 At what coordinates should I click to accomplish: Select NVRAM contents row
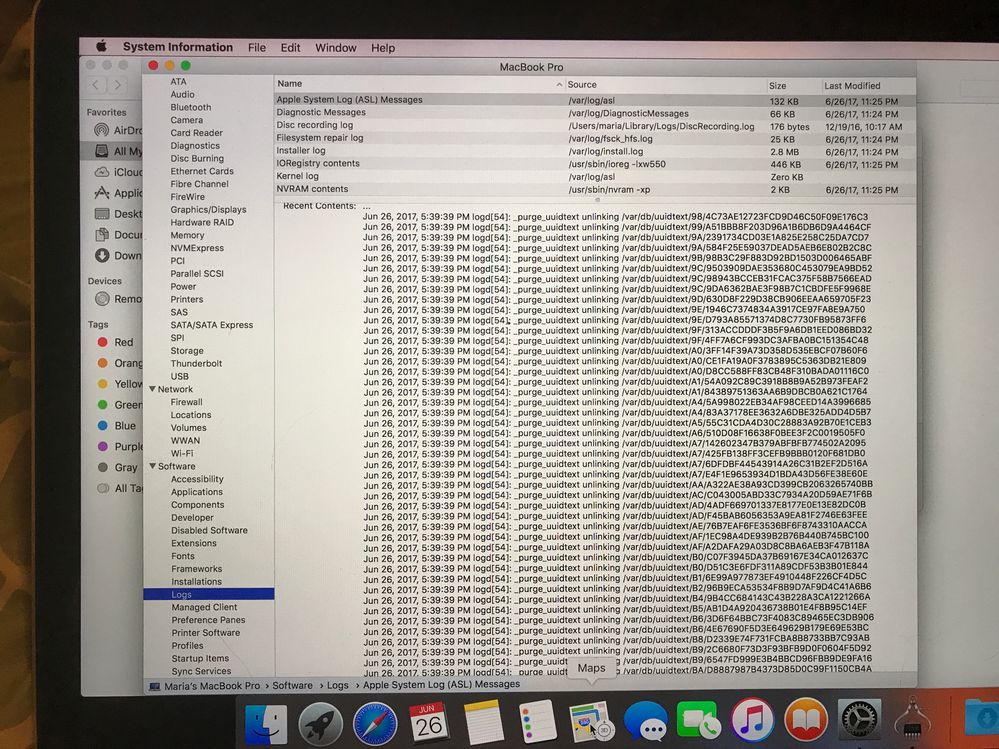[595, 189]
